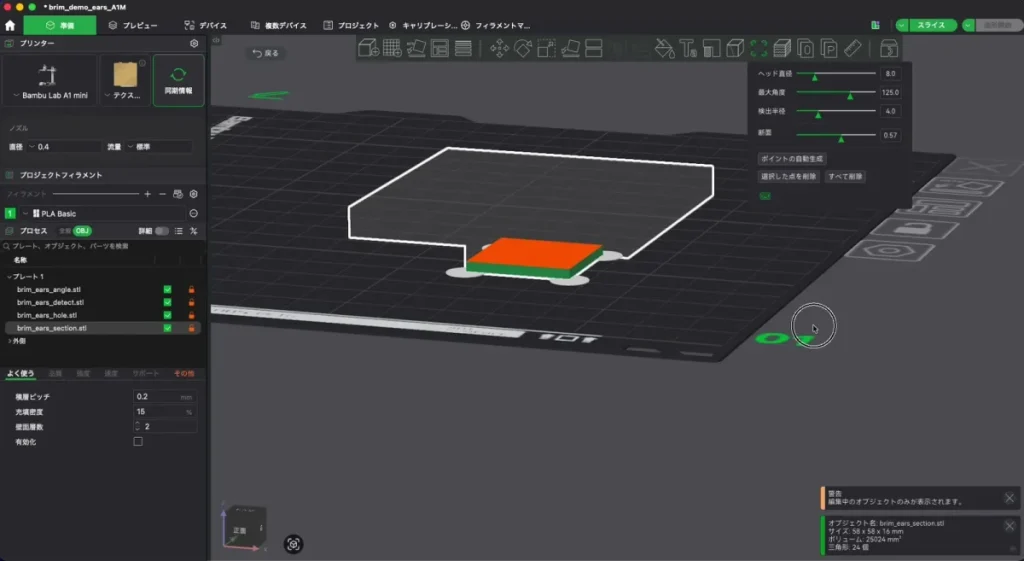Open the 流量 標準 dropdown
The image size is (1024, 561).
pyautogui.click(x=159, y=147)
